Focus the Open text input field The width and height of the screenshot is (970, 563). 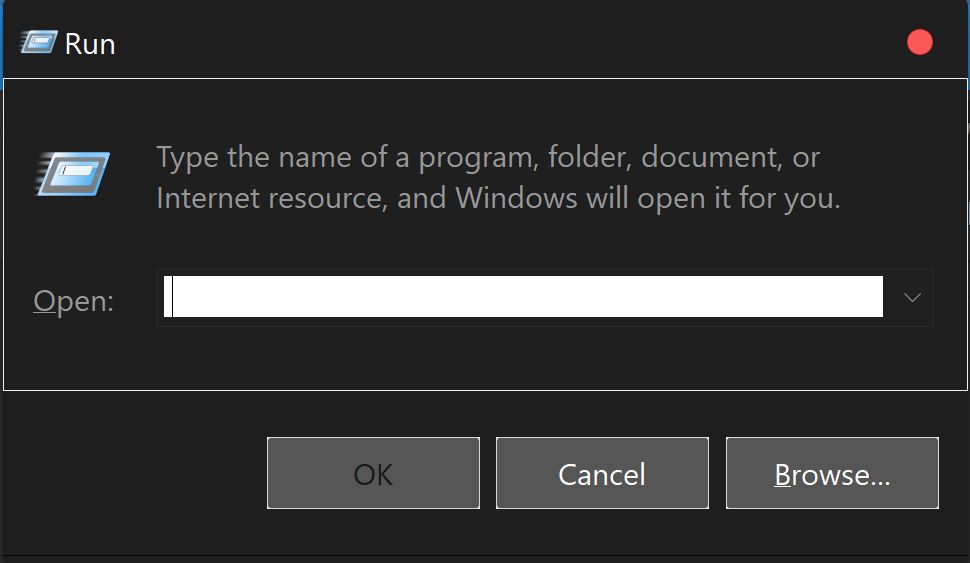520,298
